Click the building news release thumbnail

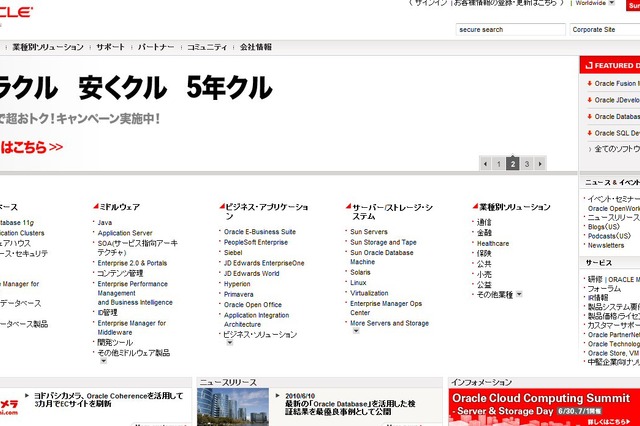click(x=233, y=407)
